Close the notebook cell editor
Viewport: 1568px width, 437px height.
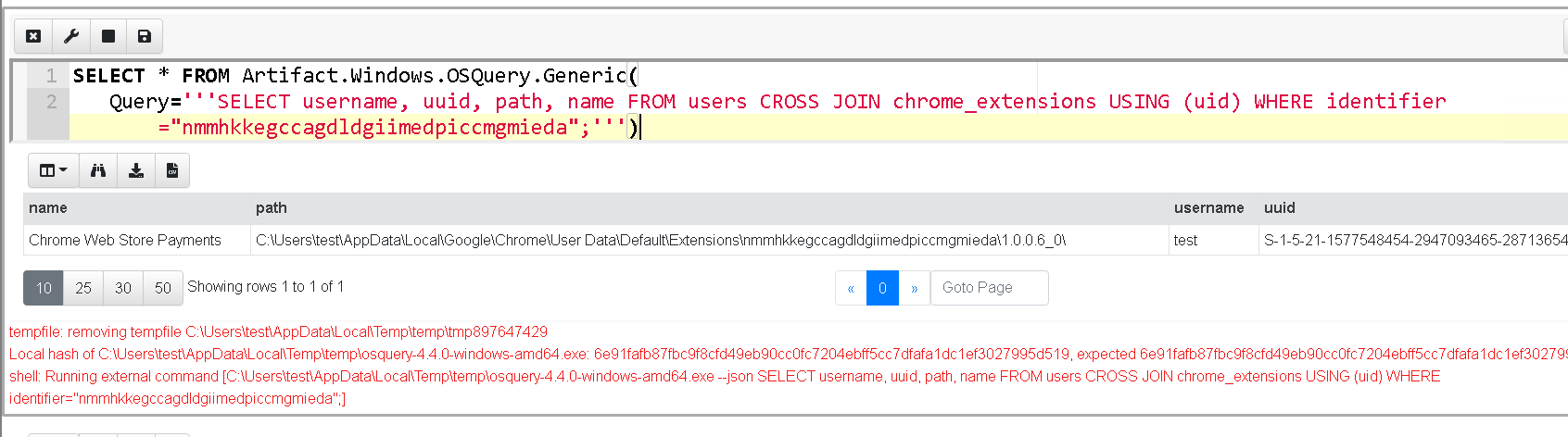[x=33, y=36]
